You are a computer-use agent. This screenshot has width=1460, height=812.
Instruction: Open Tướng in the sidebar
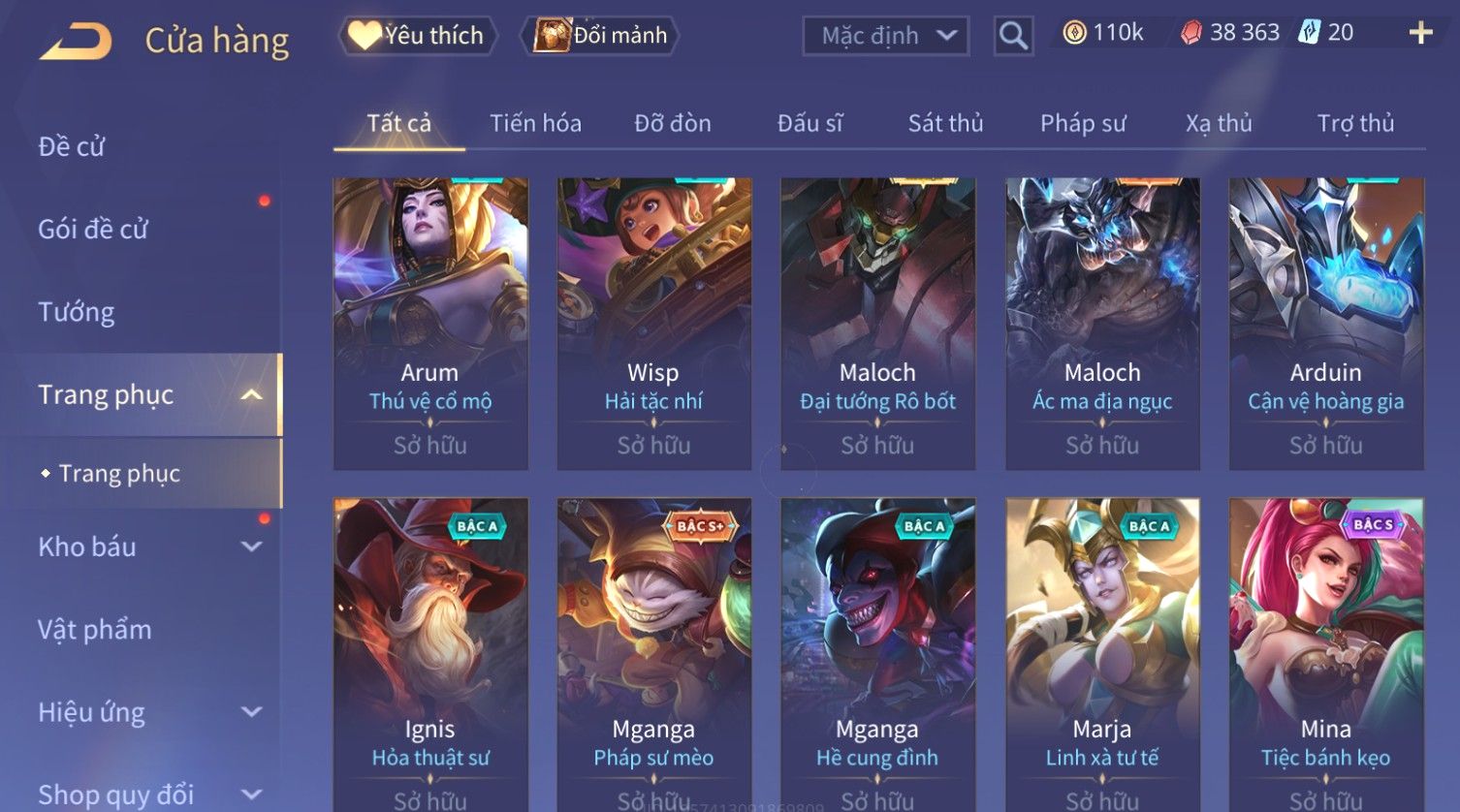77,312
